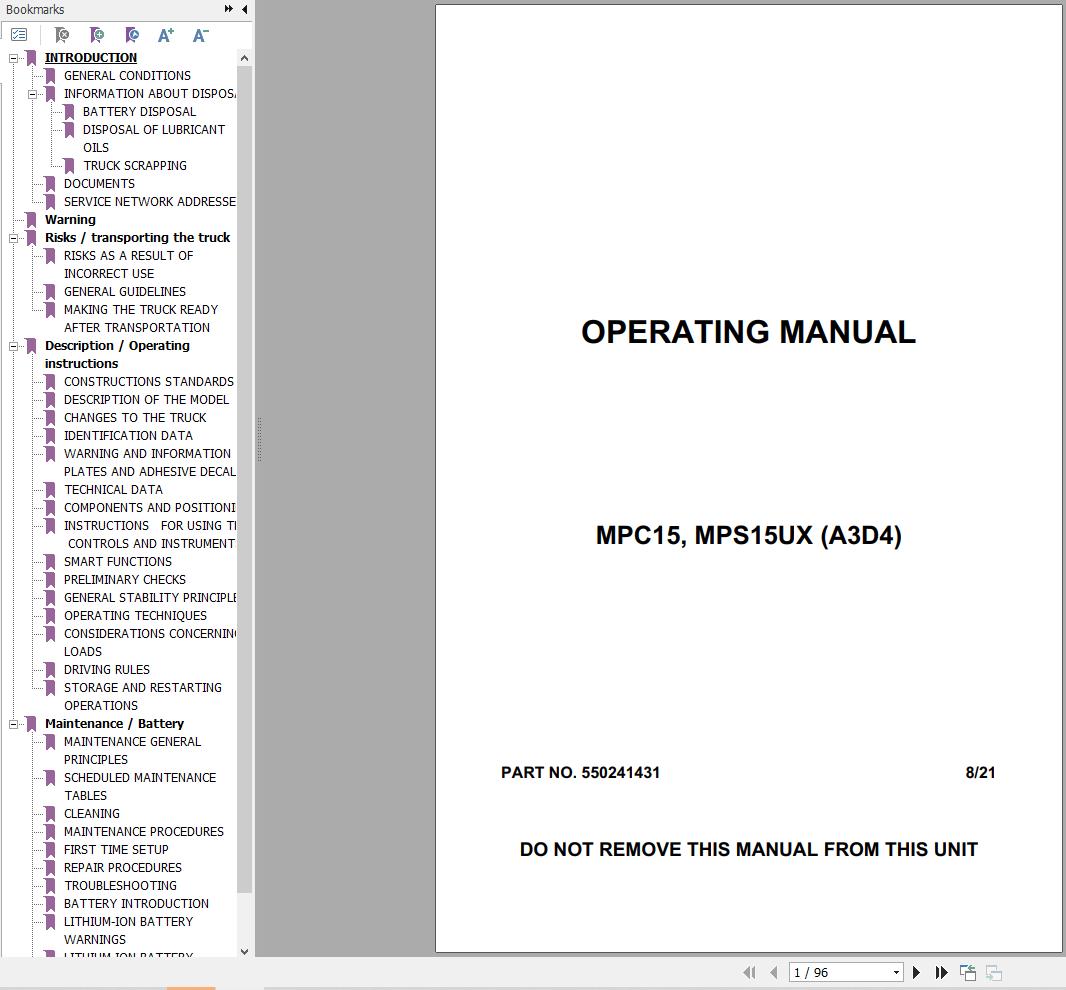
Task: Open RISKS AS A RESULT OF INCORRECT USE
Action: click(128, 264)
